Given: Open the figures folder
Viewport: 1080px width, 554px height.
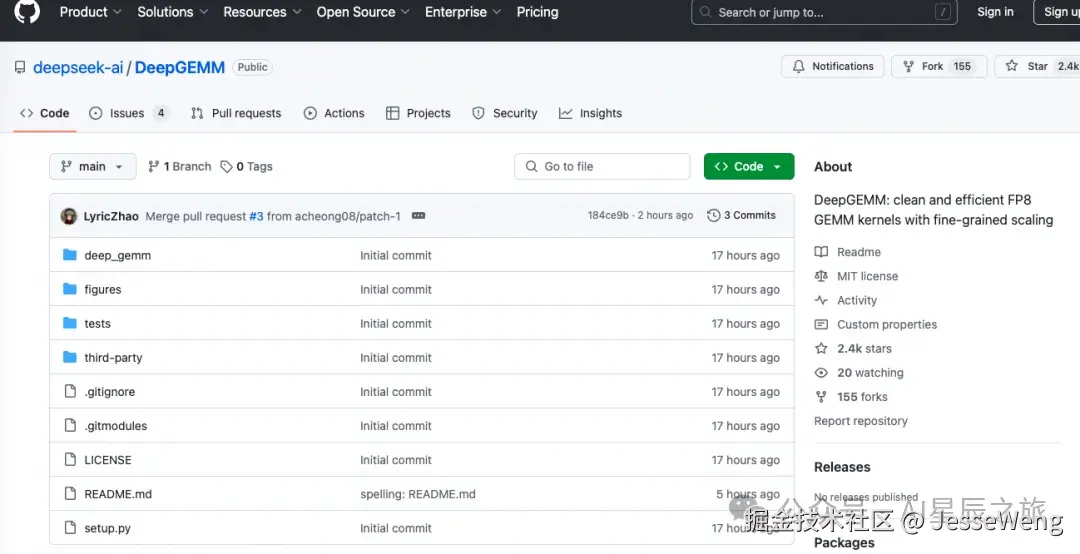Looking at the screenshot, I should click(103, 289).
